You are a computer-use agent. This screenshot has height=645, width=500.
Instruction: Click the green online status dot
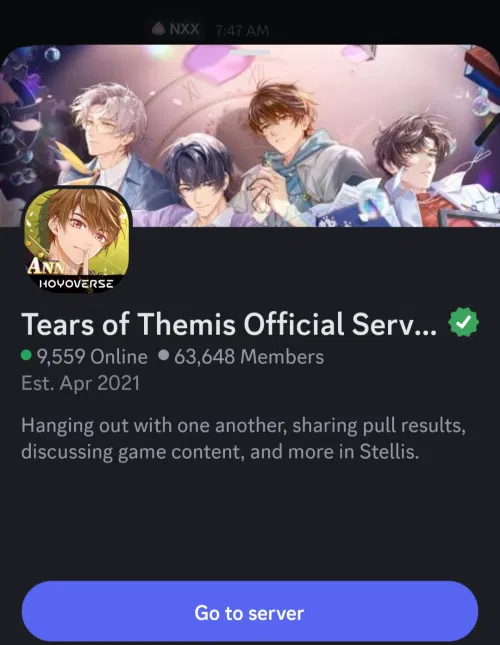tap(26, 355)
